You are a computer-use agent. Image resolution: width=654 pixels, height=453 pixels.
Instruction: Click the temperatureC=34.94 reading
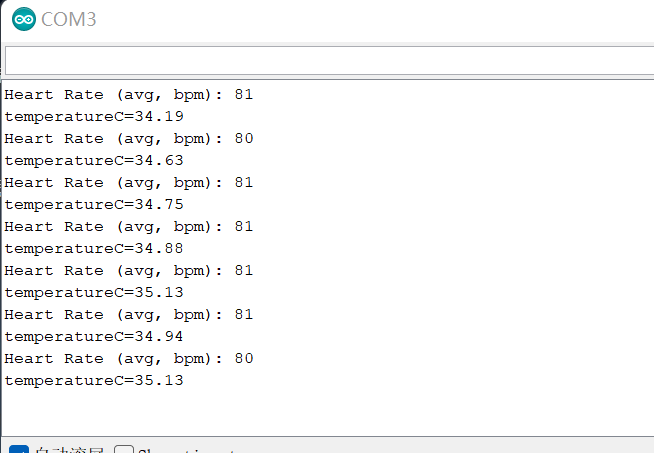click(x=94, y=337)
